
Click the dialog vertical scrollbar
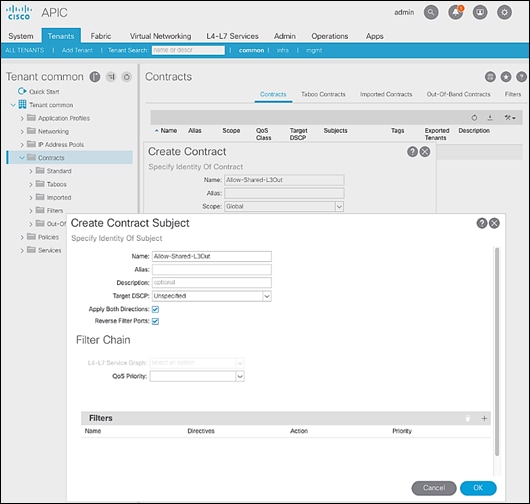[x=497, y=352]
